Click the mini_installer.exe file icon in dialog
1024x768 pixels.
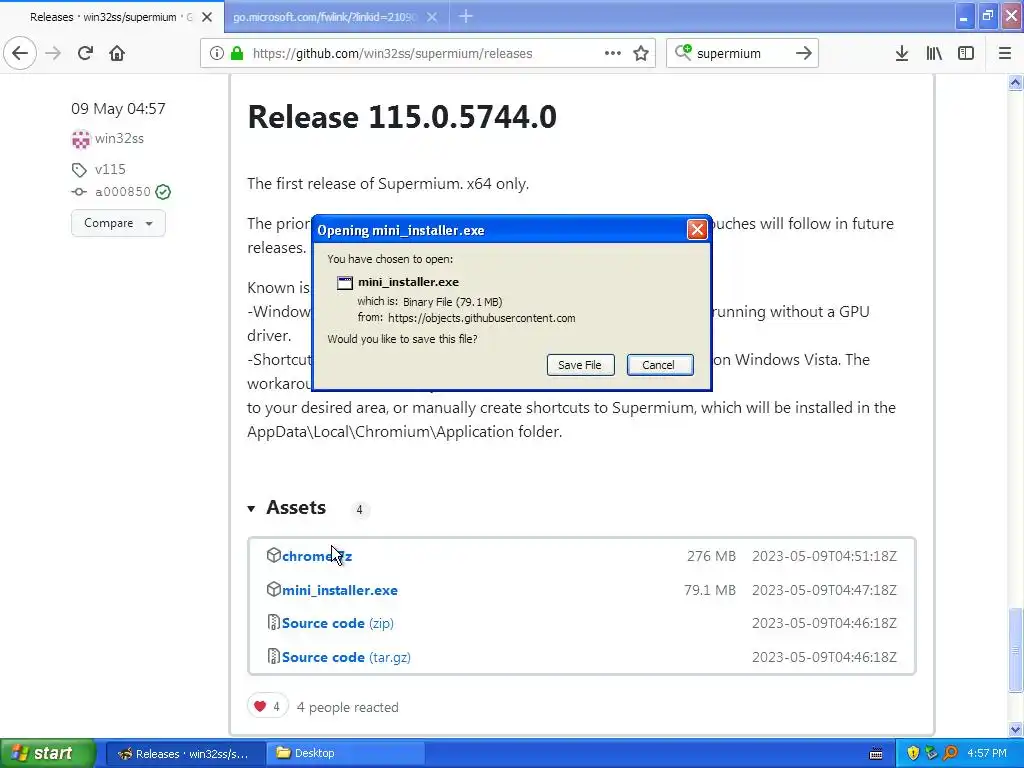click(344, 282)
